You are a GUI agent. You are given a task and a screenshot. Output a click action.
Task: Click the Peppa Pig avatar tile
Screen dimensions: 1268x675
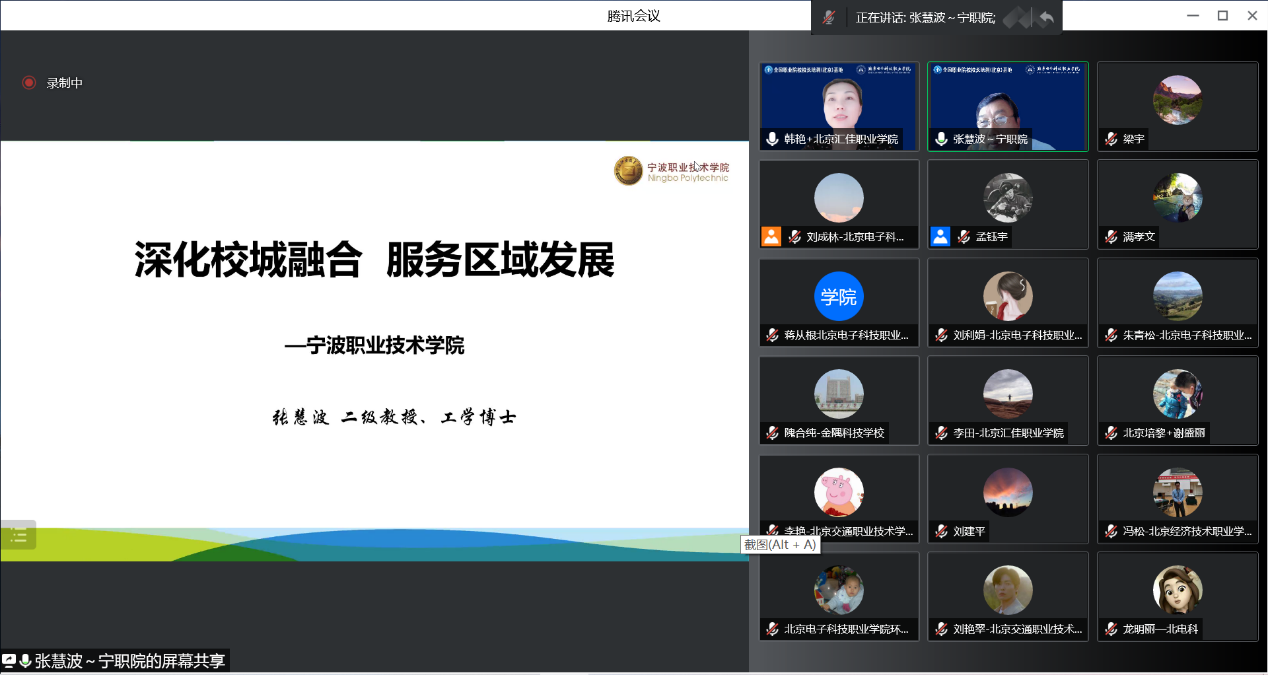(839, 491)
